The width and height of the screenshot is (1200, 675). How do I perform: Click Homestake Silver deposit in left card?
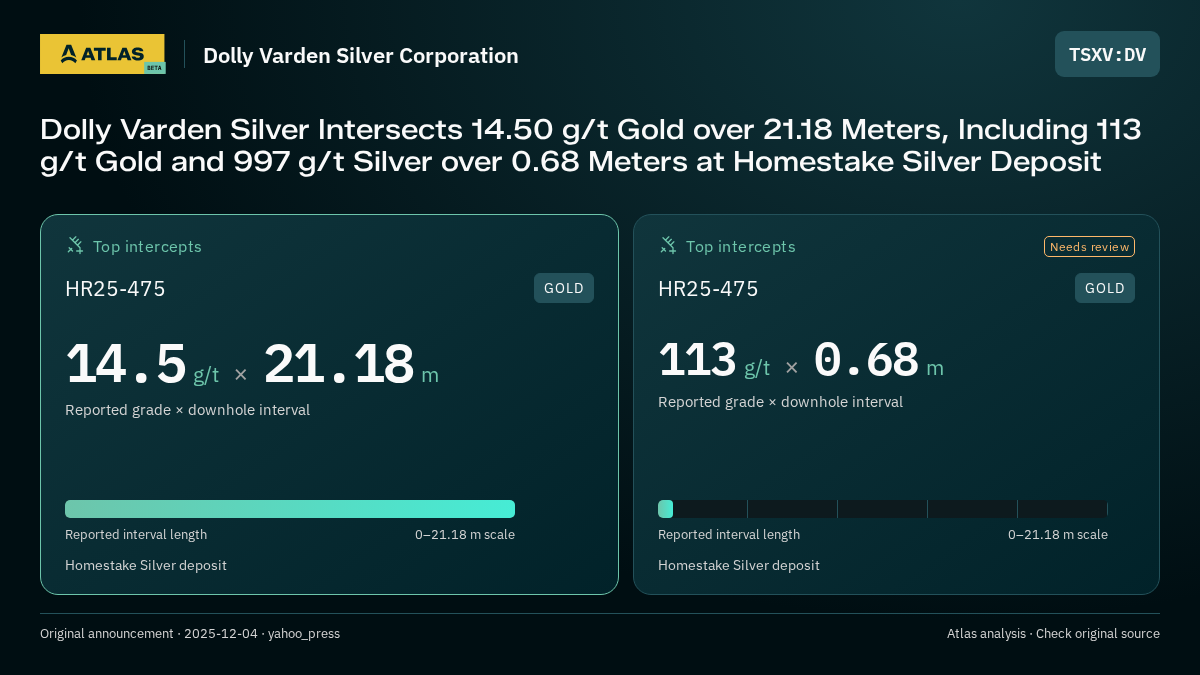click(146, 565)
